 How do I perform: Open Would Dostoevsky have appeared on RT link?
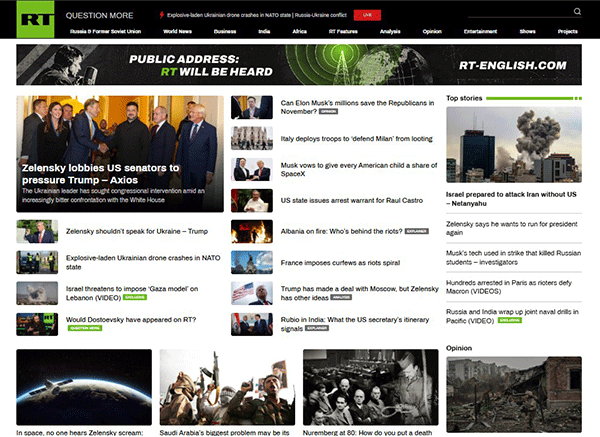pos(131,320)
